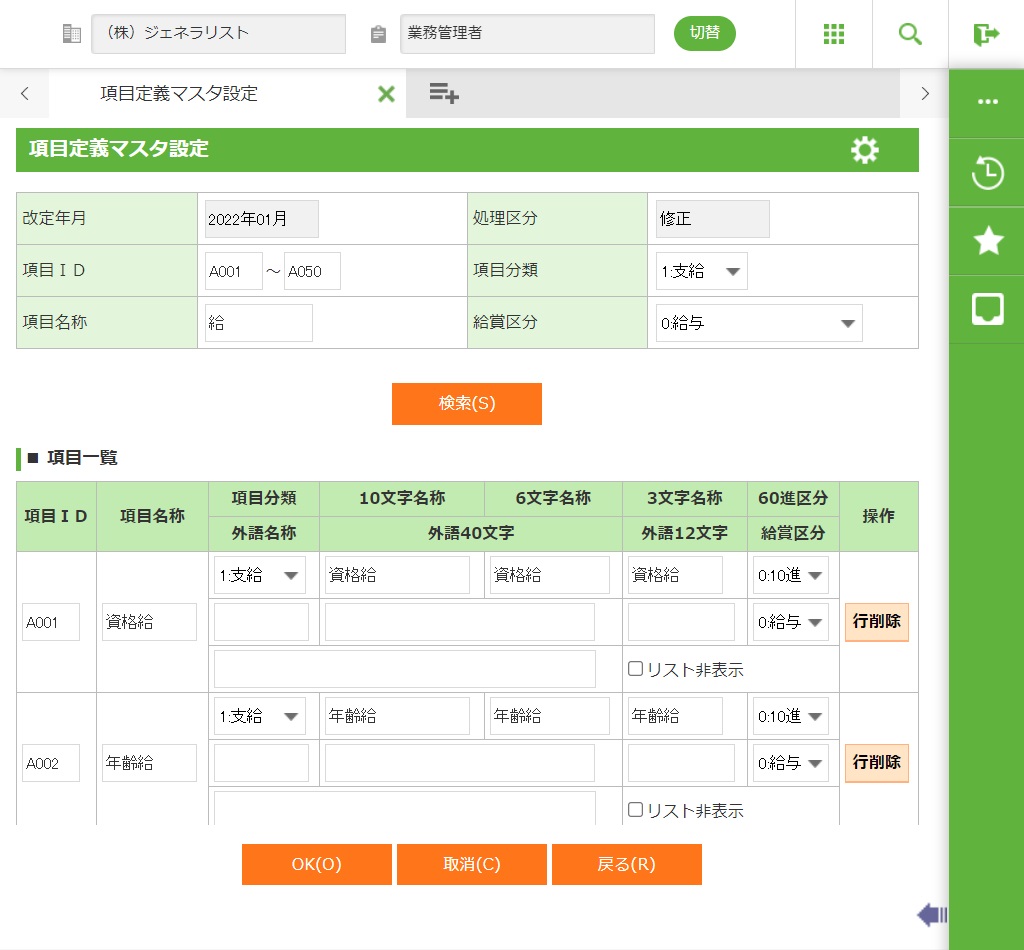Open the apps grid menu icon
This screenshot has width=1024, height=950.
click(834, 34)
